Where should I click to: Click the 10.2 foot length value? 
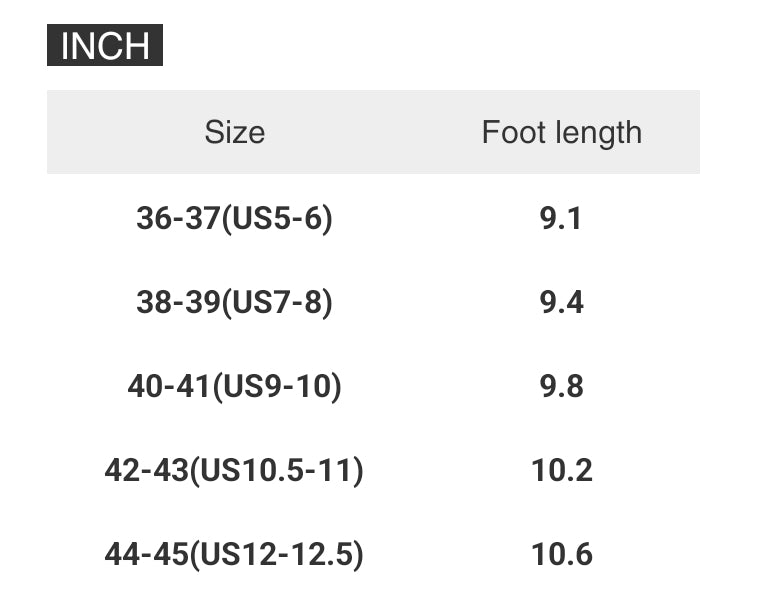click(561, 470)
